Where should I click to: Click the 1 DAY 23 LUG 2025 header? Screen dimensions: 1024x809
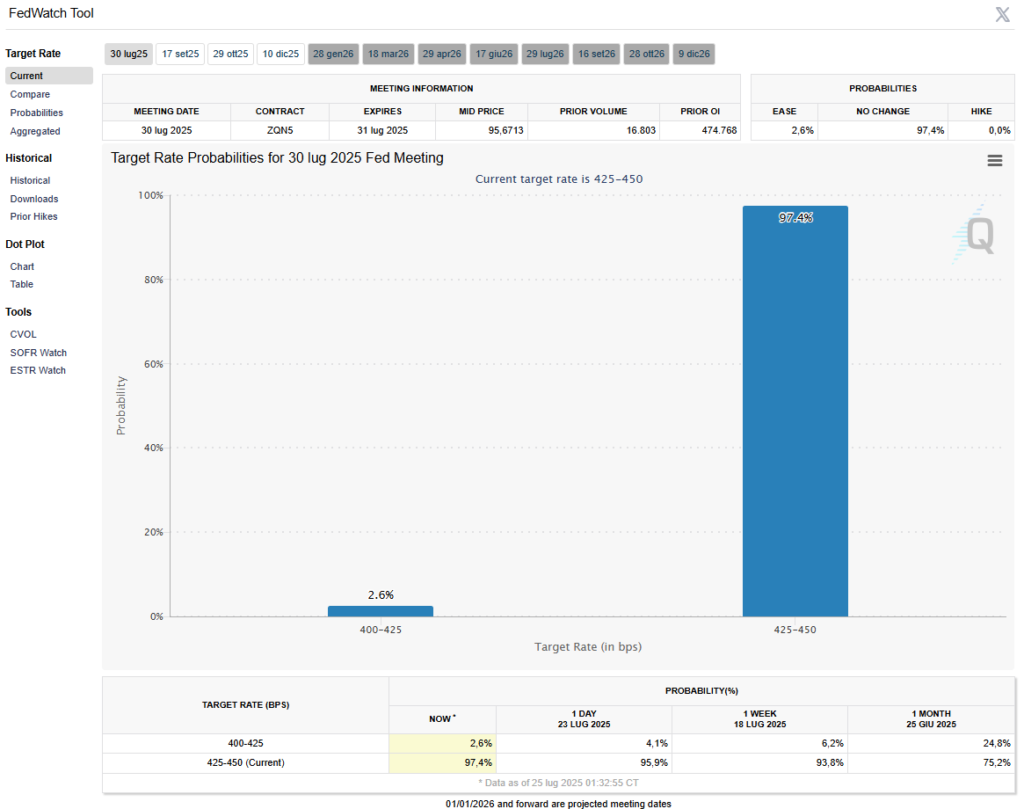pyautogui.click(x=584, y=719)
